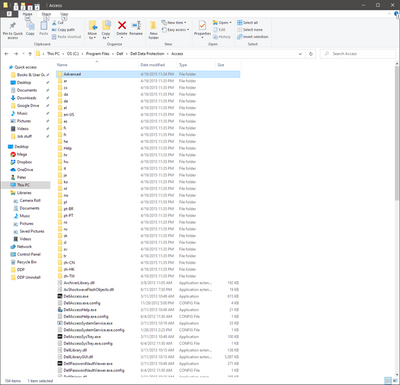Click the Rename icon
This screenshot has height=385, width=400.
[x=136, y=25]
